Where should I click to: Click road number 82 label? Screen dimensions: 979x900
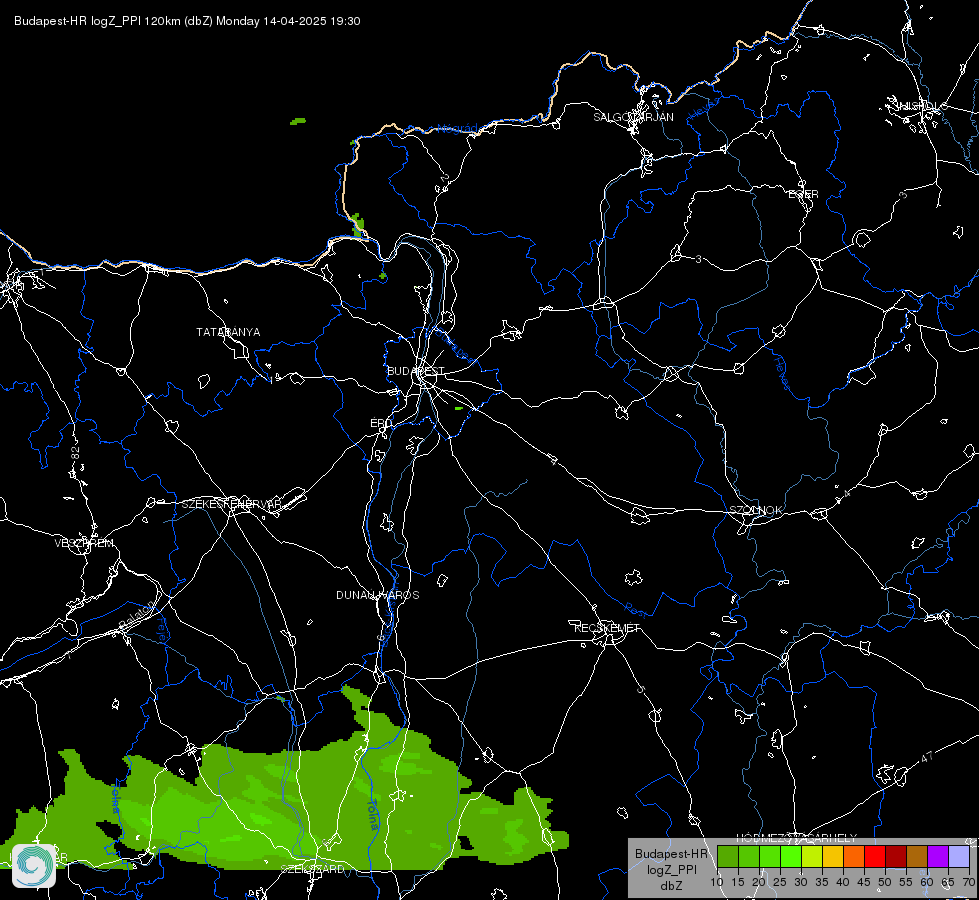pos(76,453)
